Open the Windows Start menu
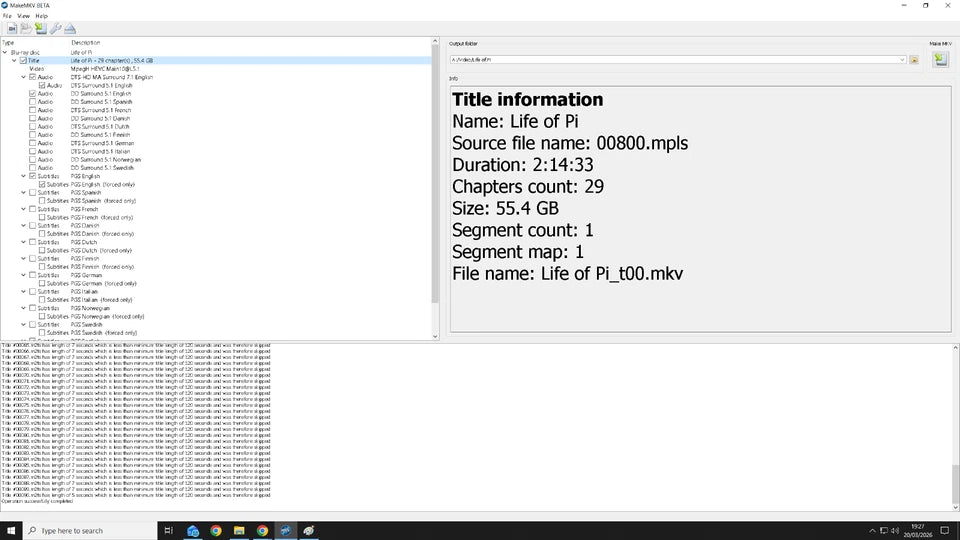This screenshot has width=960, height=540. coord(10,530)
